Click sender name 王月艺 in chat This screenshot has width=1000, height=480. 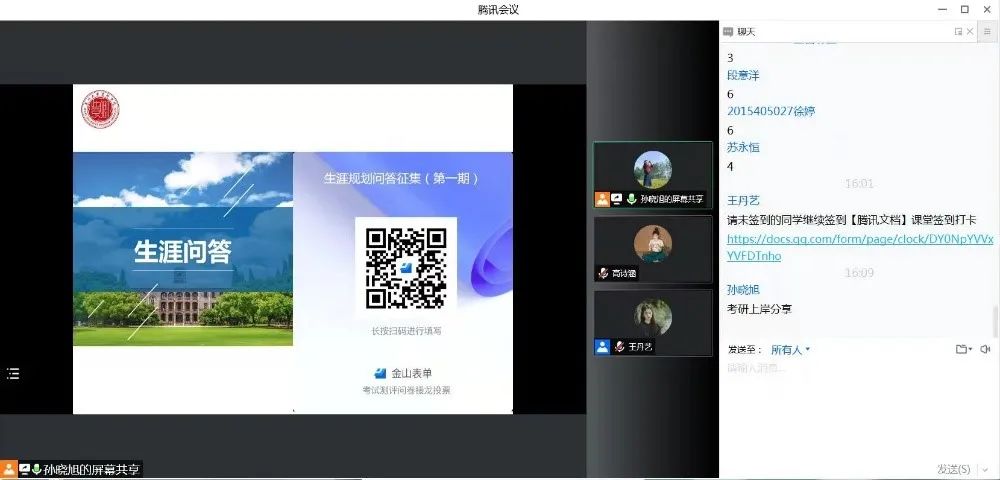(x=743, y=201)
